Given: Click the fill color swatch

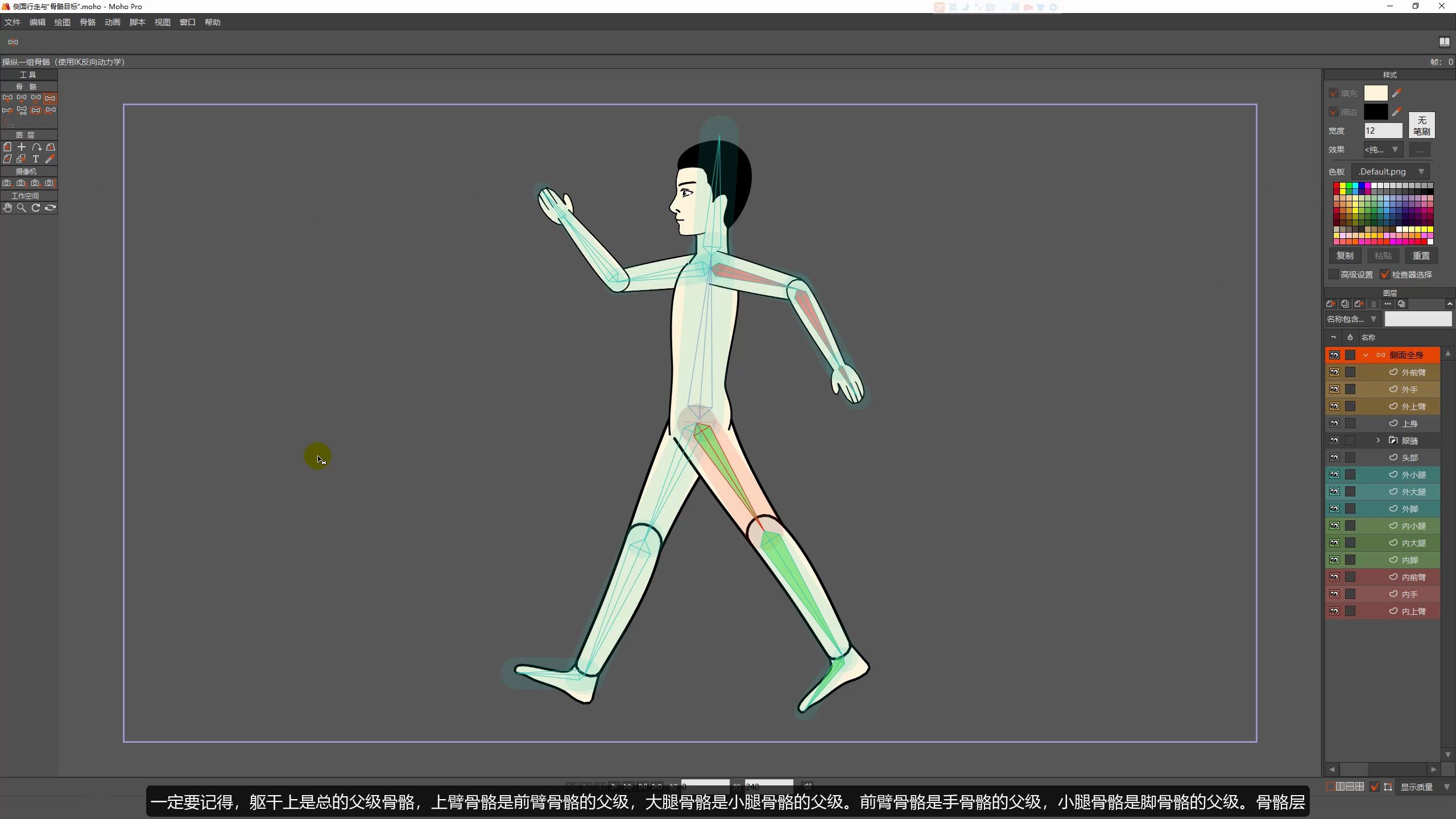Looking at the screenshot, I should point(1375,93).
